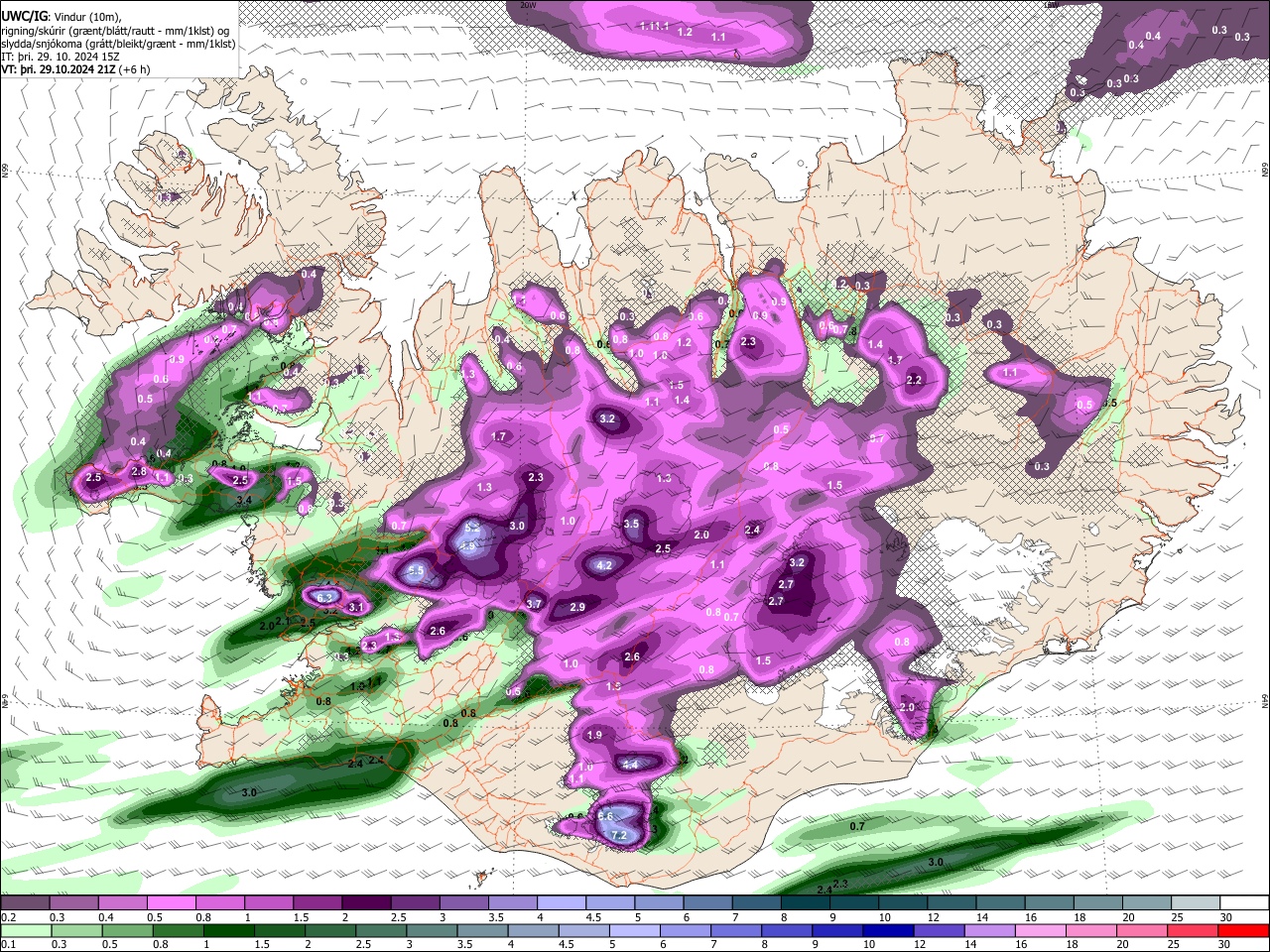Select the deep blue rain swatch between 10 and 12

pyautogui.click(x=887, y=931)
